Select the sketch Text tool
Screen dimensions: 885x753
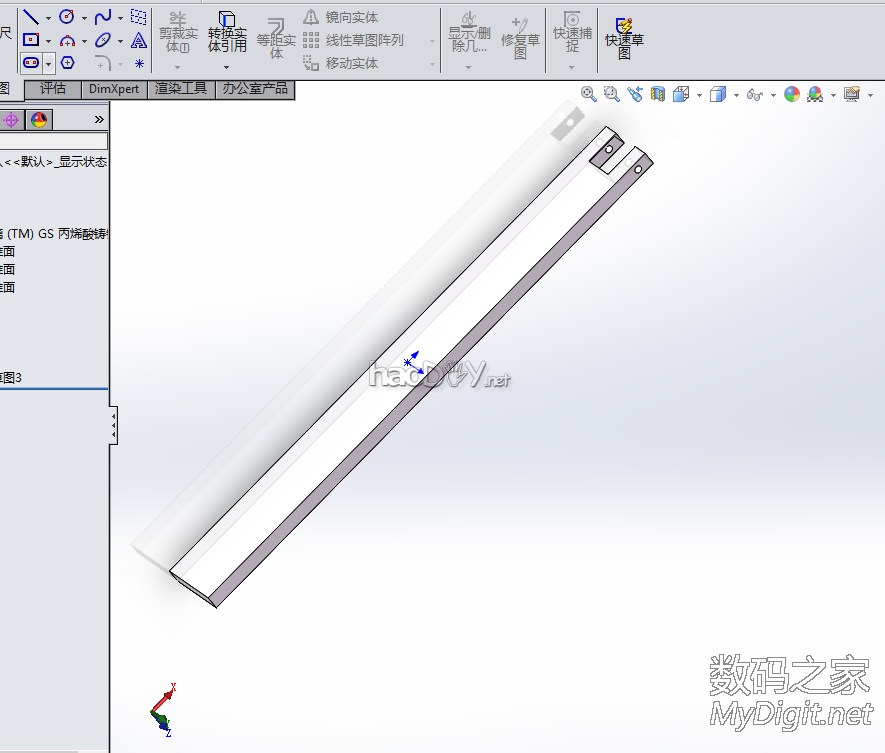[139, 40]
